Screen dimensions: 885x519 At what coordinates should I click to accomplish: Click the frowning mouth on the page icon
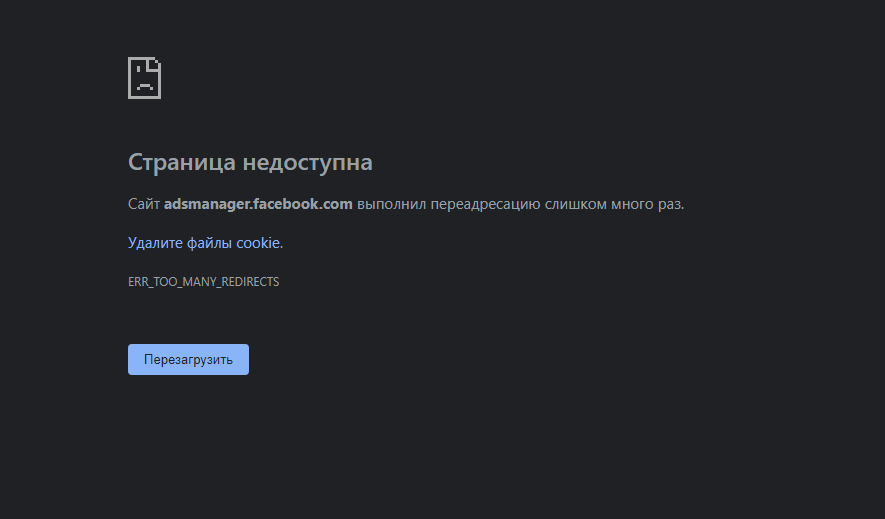point(145,88)
